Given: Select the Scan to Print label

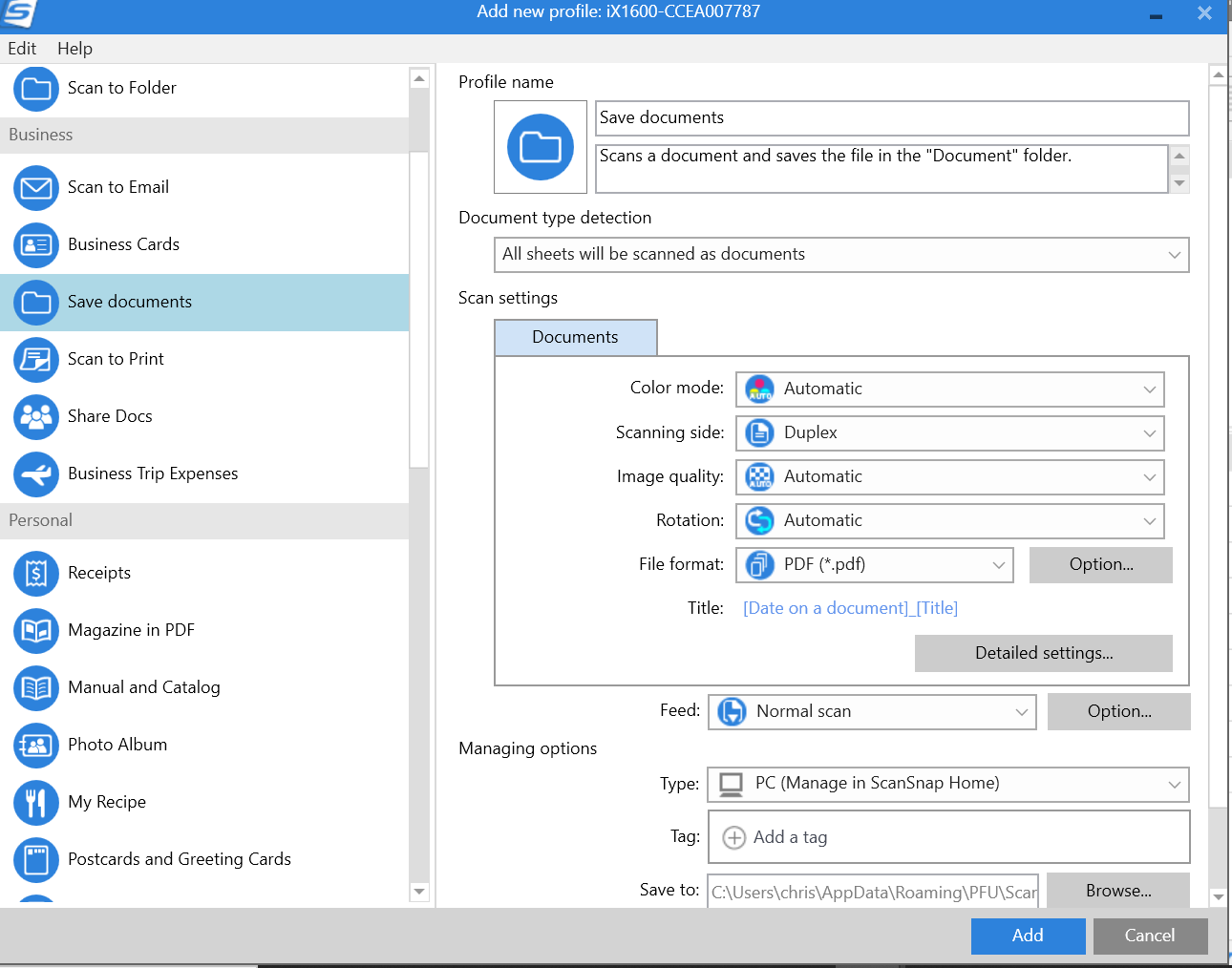Looking at the screenshot, I should tap(116, 359).
